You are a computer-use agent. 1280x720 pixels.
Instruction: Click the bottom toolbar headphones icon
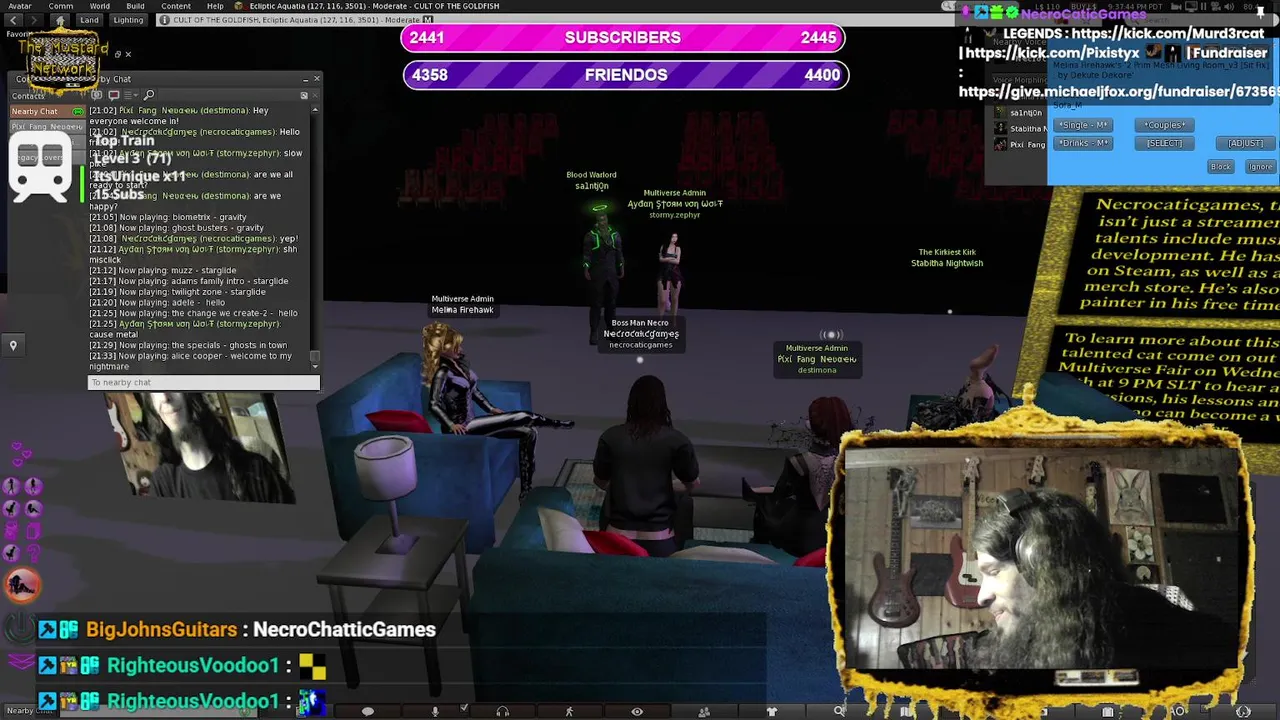point(503,711)
